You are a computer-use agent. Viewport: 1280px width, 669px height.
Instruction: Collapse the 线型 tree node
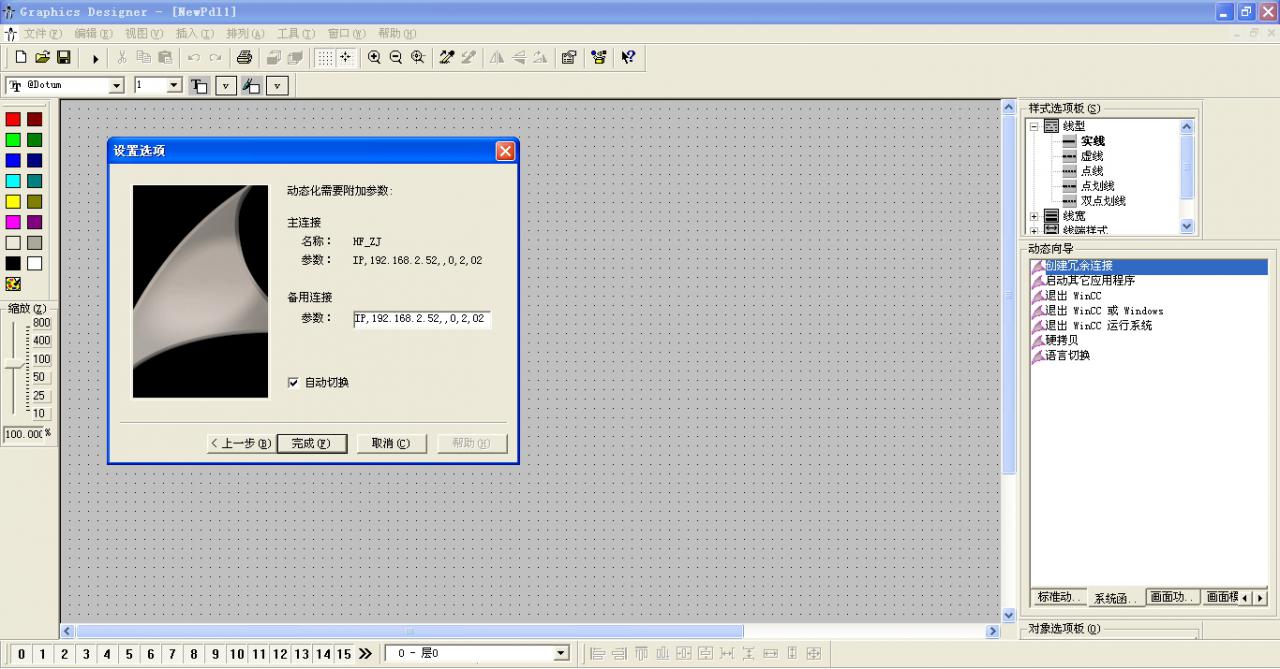point(1034,126)
